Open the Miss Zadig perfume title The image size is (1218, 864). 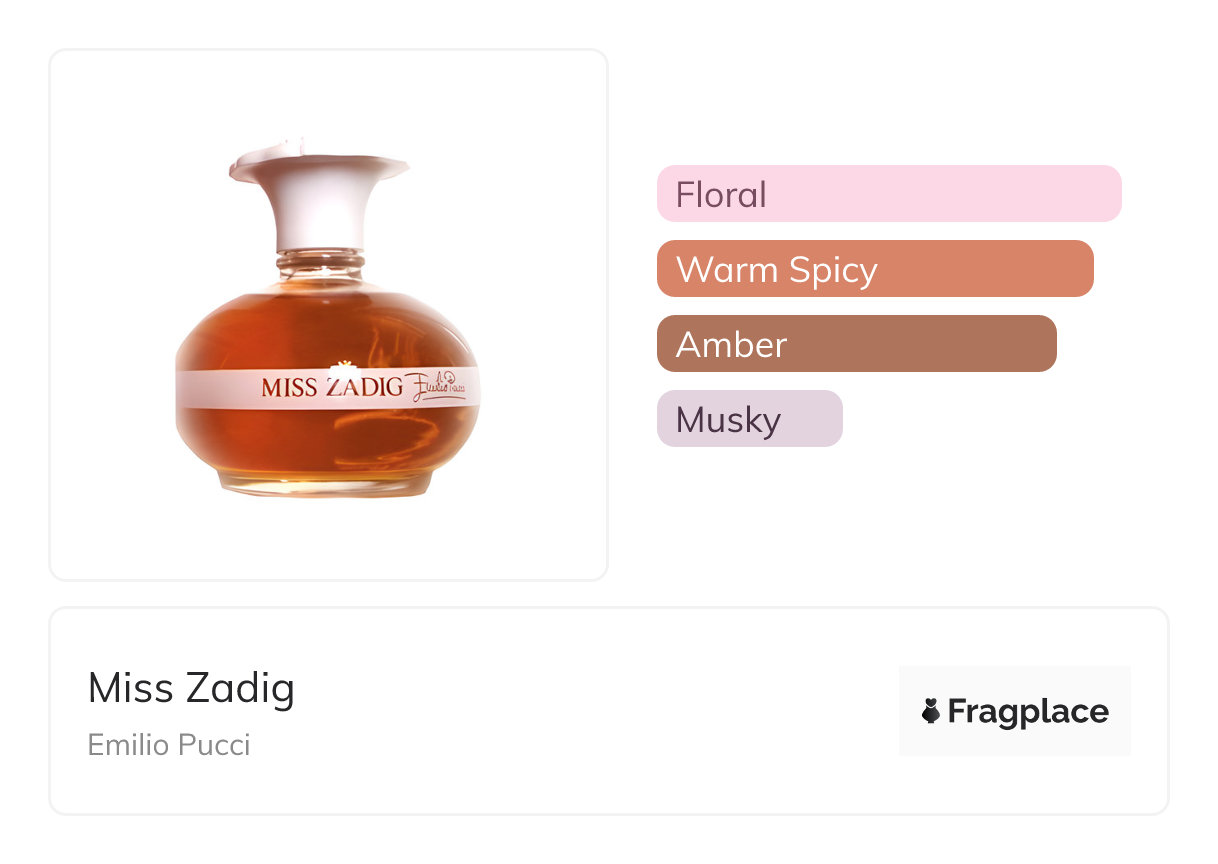tap(191, 688)
